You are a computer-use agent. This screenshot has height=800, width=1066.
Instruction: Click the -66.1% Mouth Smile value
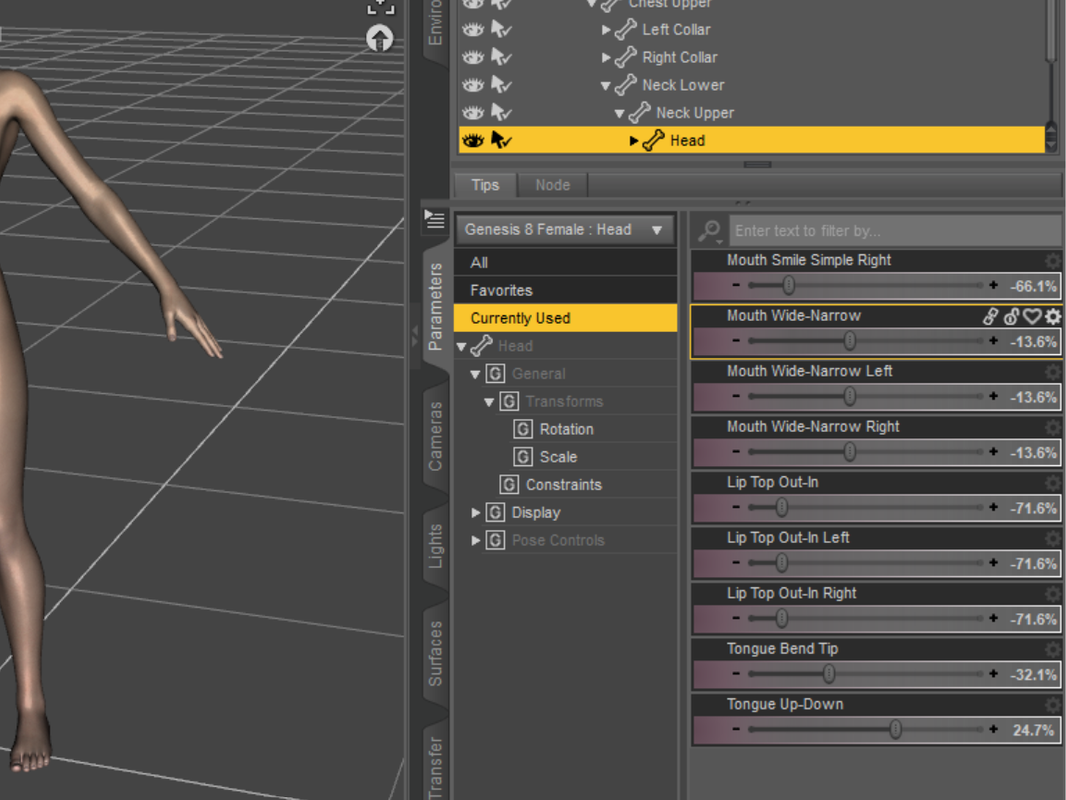point(1033,286)
